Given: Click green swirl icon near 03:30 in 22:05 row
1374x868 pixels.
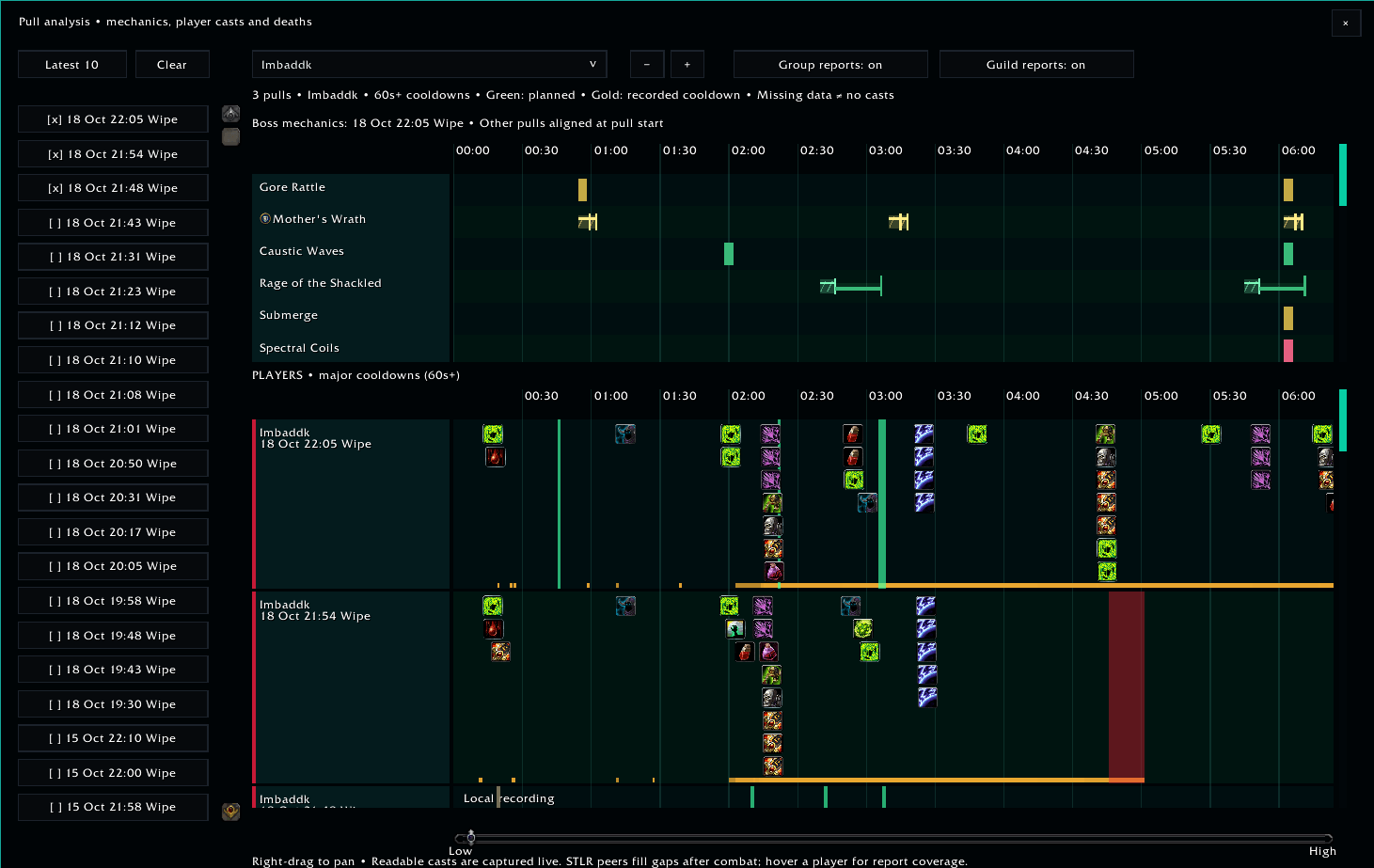Looking at the screenshot, I should pos(977,434).
